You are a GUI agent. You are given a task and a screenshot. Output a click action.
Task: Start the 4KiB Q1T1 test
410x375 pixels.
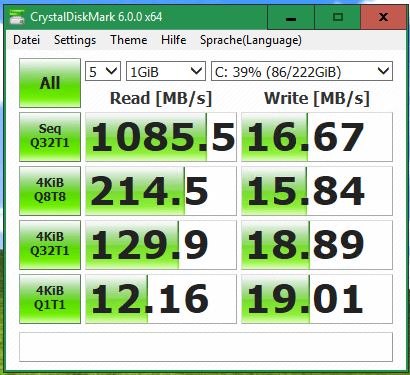(x=50, y=299)
